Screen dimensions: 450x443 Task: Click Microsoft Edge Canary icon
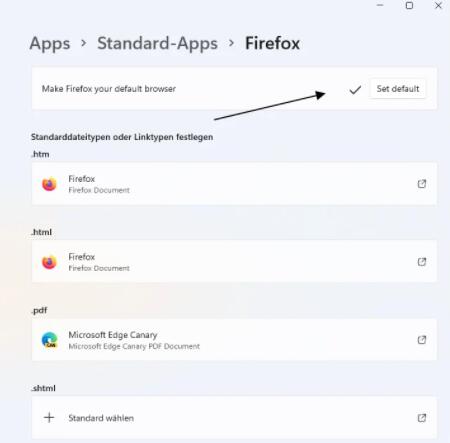(x=49, y=340)
